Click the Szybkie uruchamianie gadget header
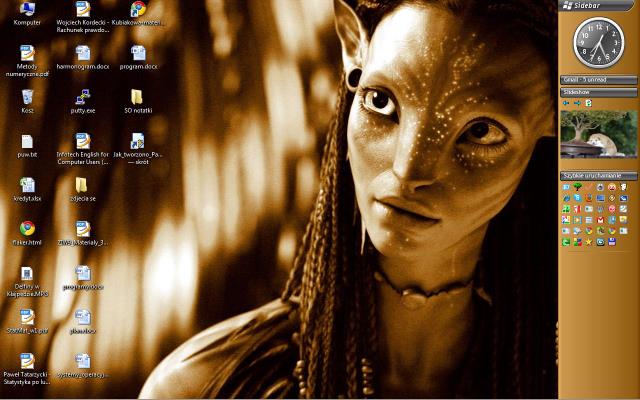The height and width of the screenshot is (400, 640). pos(598,176)
